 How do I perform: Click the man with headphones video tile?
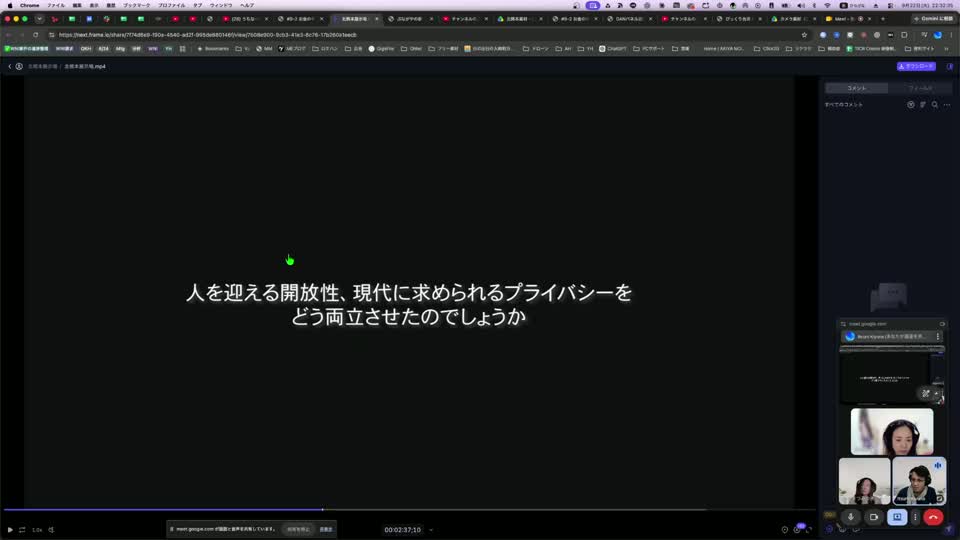(919, 481)
